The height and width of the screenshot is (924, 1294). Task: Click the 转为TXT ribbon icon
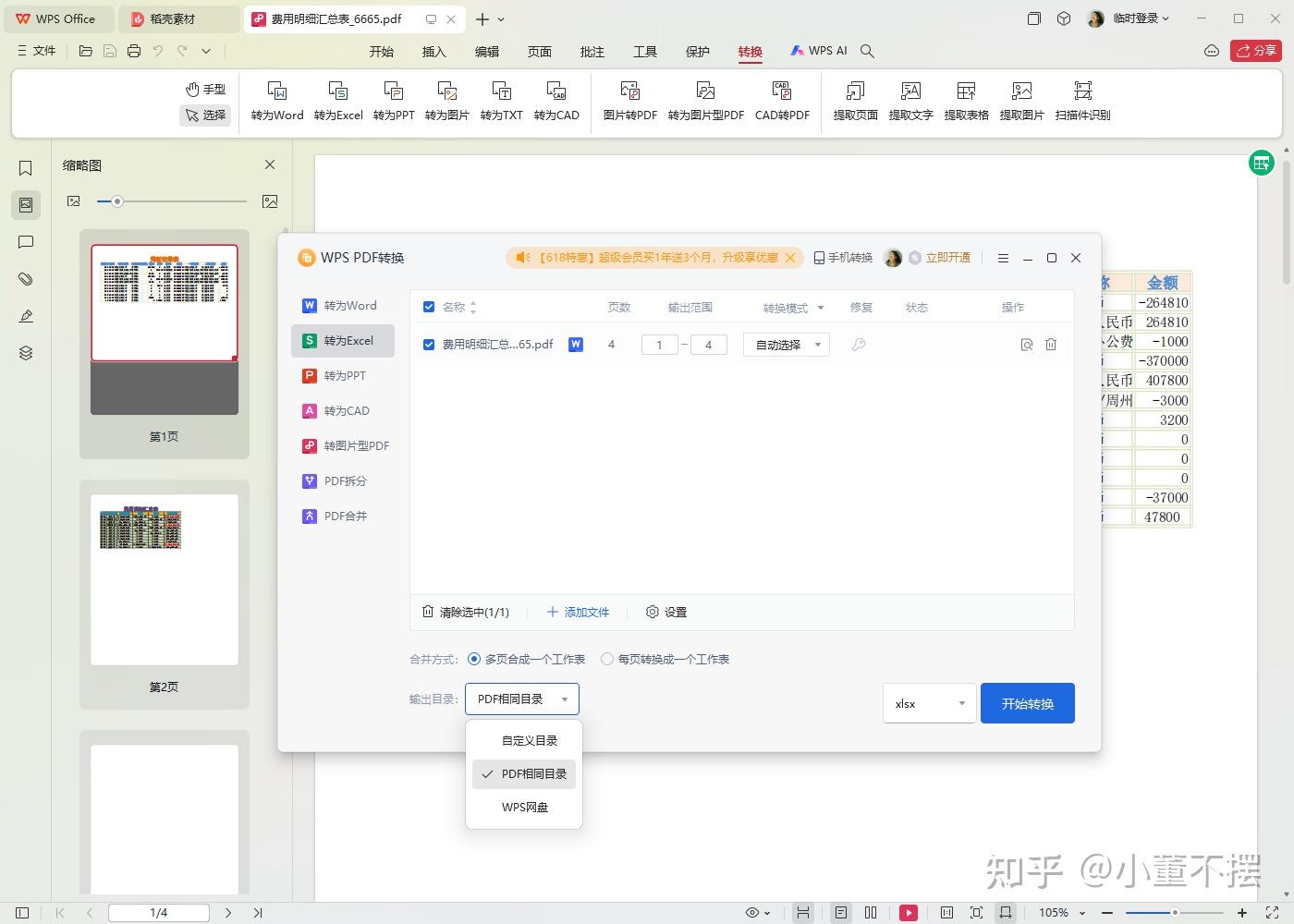click(502, 101)
